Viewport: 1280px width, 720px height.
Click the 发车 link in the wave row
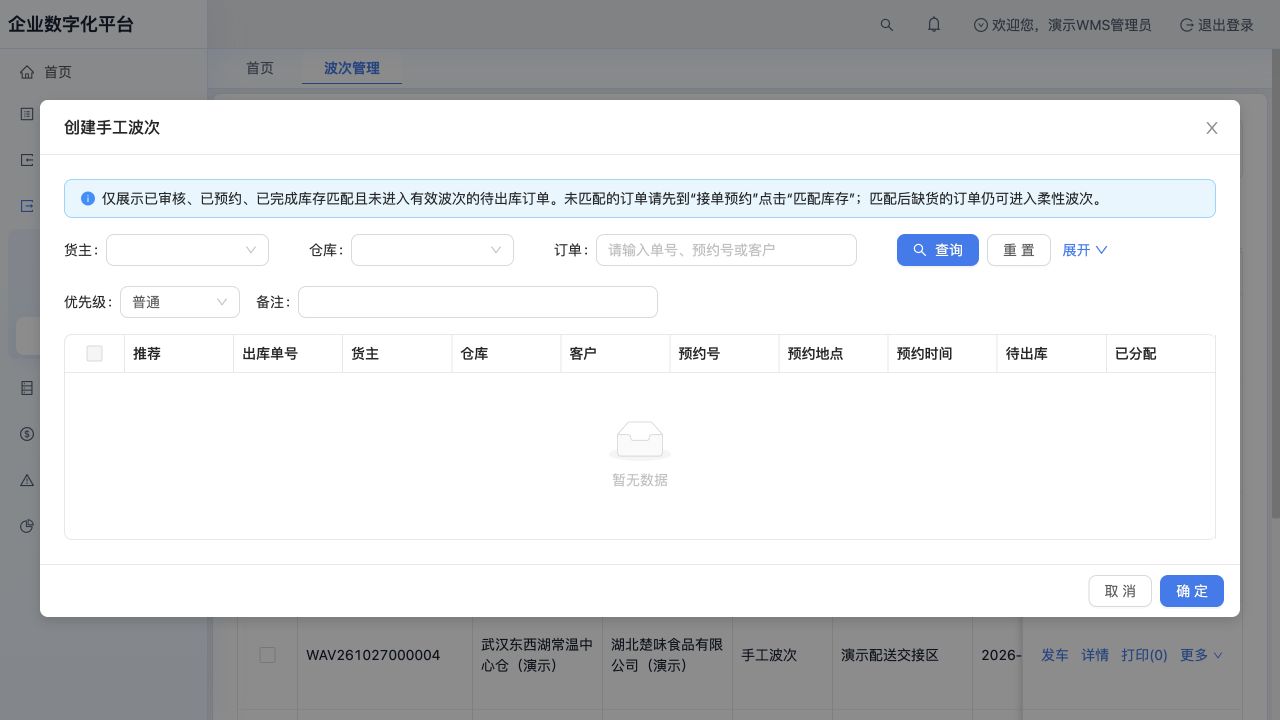[x=1055, y=655]
